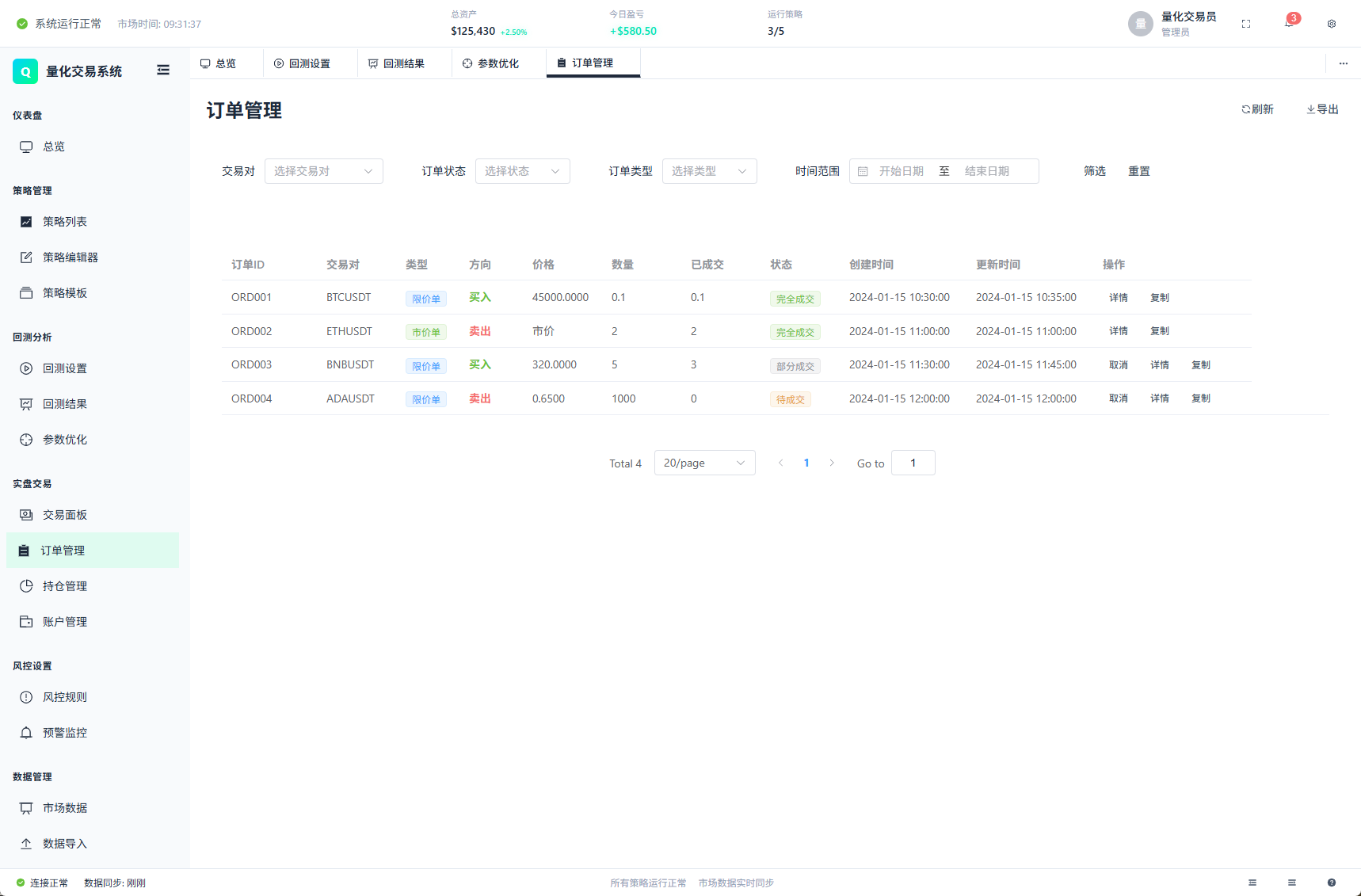Open 持仓管理 in the sidebar
This screenshot has width=1361, height=896.
coord(93,586)
